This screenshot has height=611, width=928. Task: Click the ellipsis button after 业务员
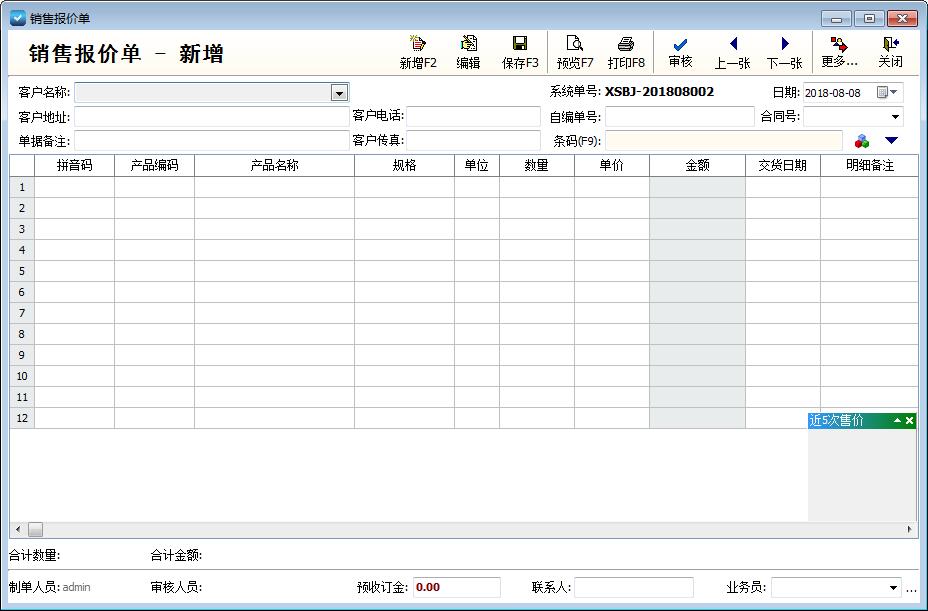[911, 589]
